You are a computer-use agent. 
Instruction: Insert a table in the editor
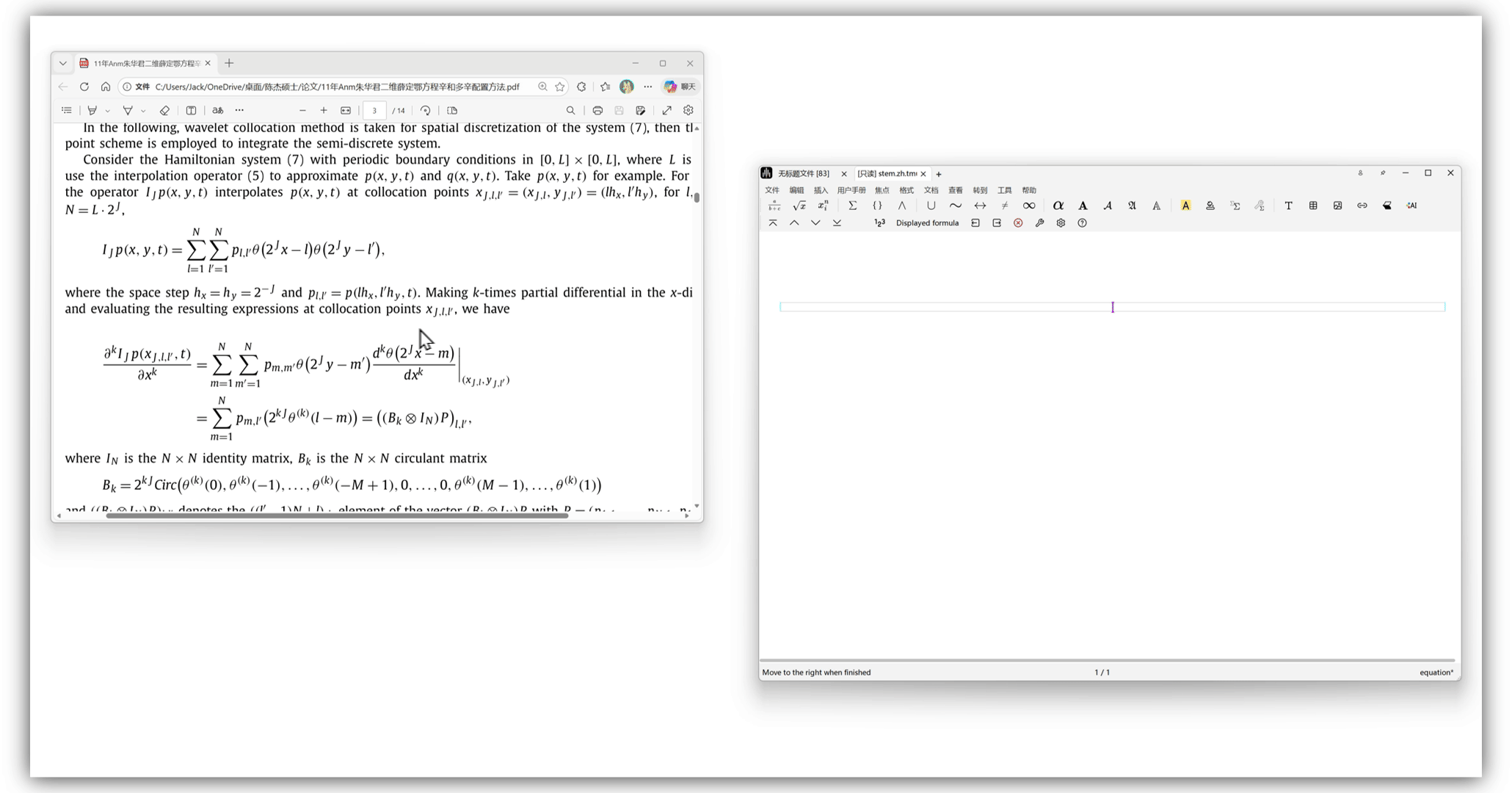pyautogui.click(x=1313, y=206)
